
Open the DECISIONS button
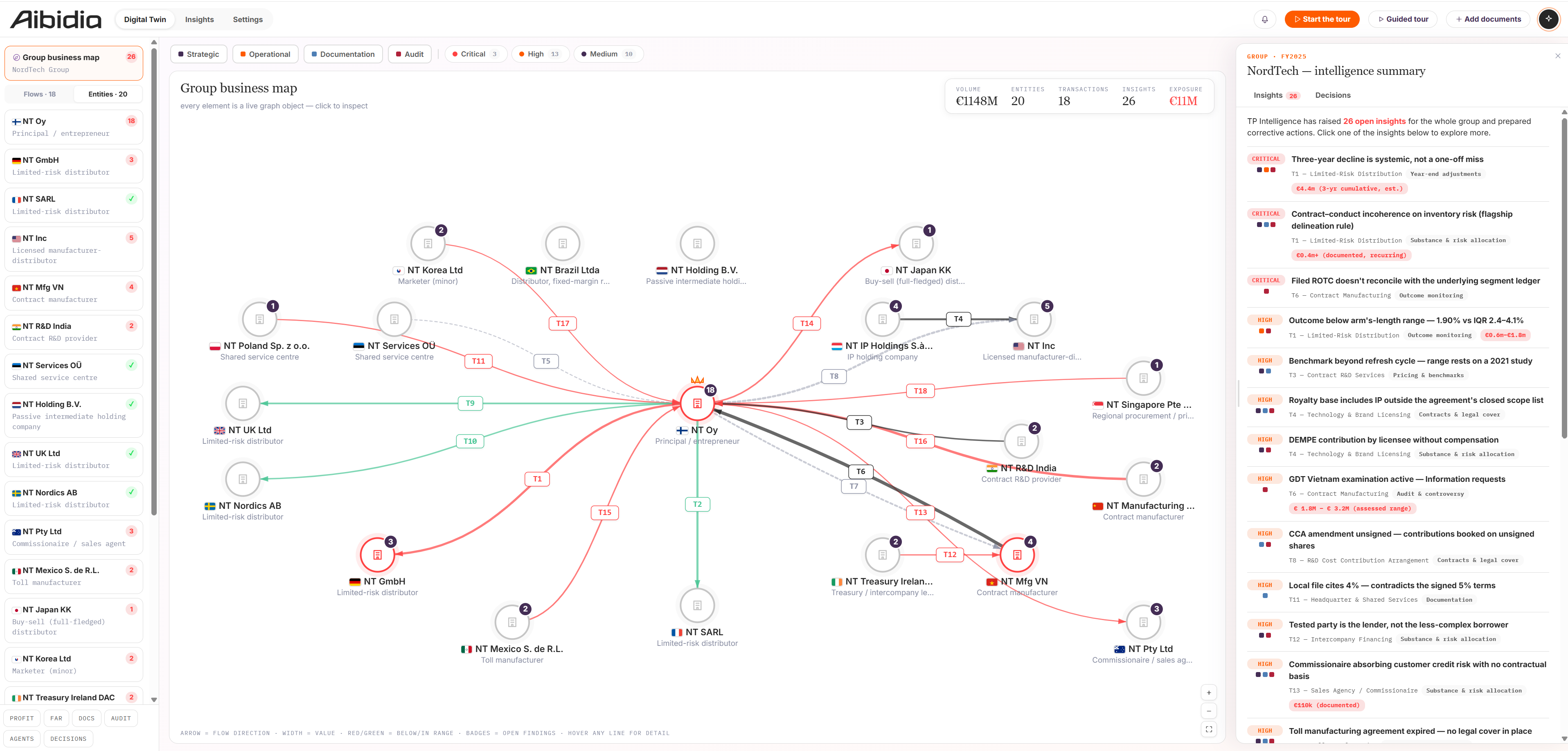(68, 739)
